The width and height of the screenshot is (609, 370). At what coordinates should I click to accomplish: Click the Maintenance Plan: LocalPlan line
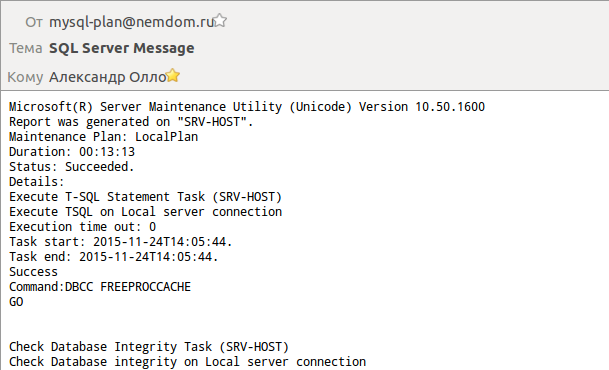104,137
